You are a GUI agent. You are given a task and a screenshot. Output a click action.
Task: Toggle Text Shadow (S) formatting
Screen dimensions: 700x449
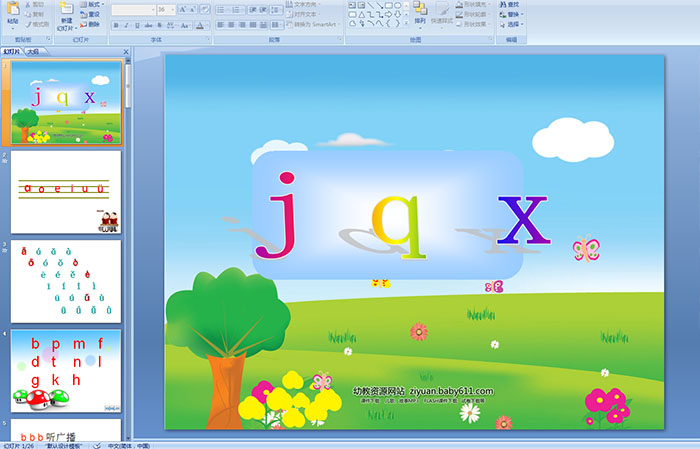click(x=159, y=25)
